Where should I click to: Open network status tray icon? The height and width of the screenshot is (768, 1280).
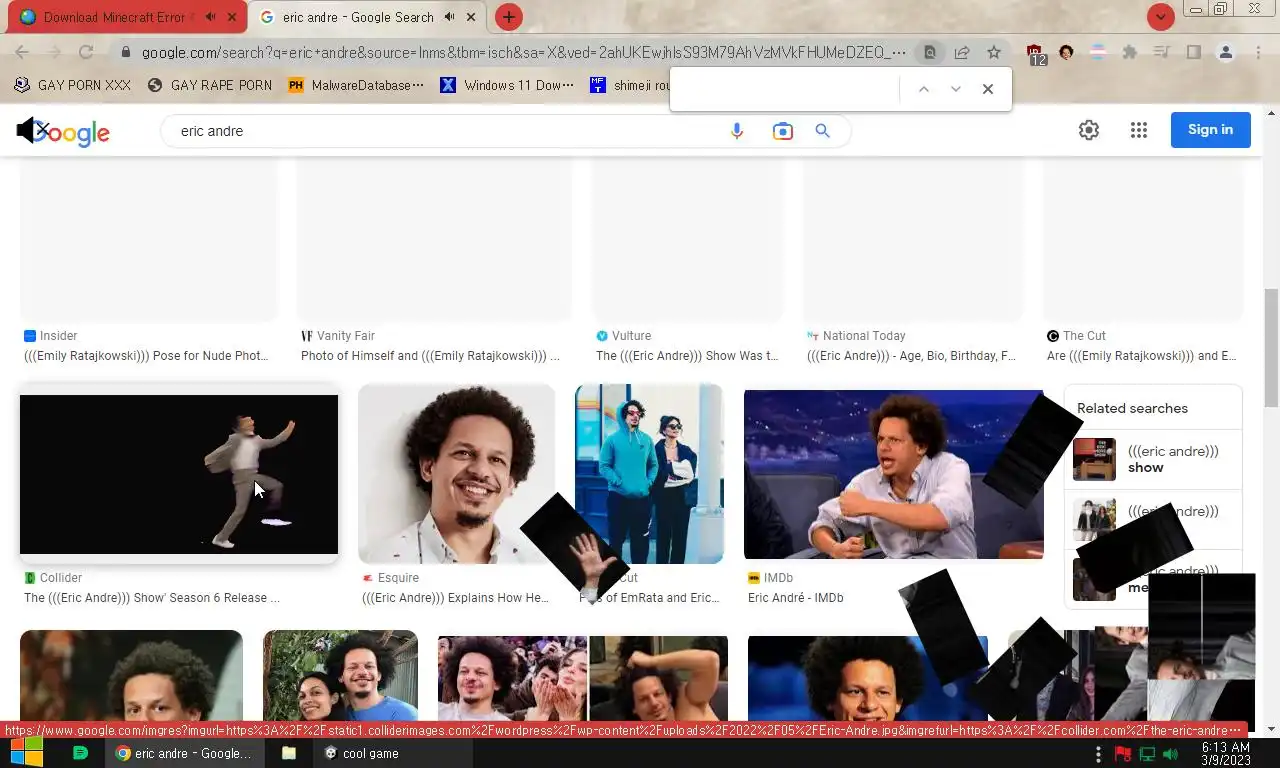click(x=1147, y=753)
